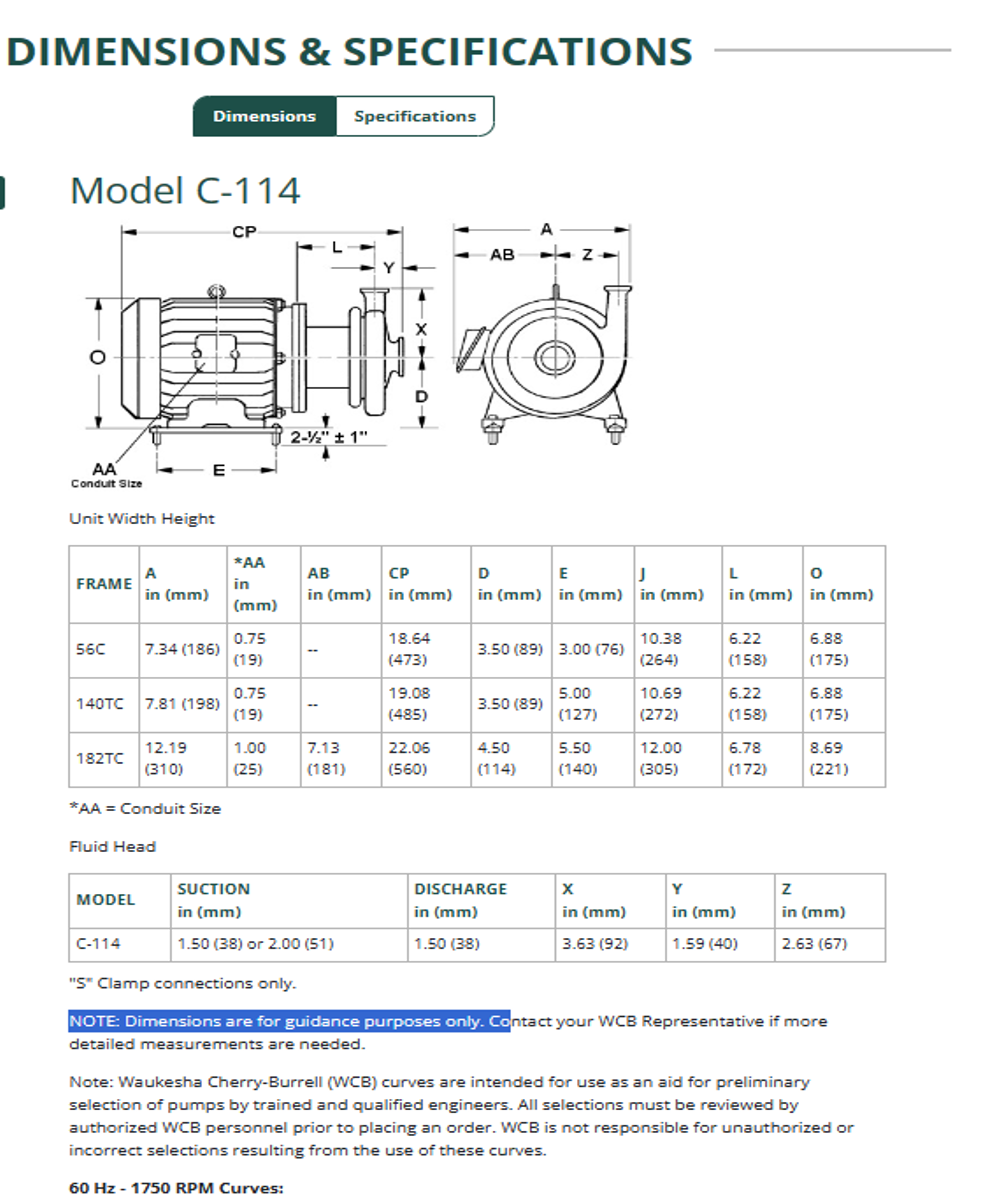
Task: Click the FRAME column header
Action: (x=104, y=584)
